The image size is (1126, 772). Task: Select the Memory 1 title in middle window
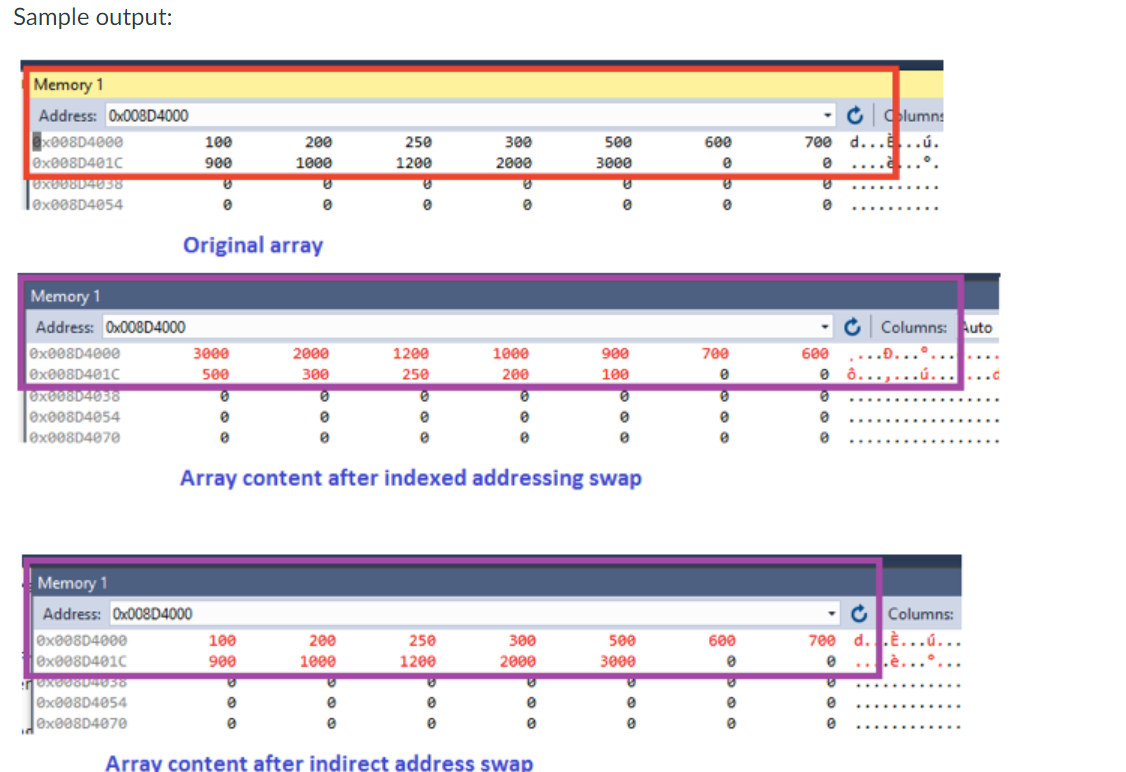[65, 296]
